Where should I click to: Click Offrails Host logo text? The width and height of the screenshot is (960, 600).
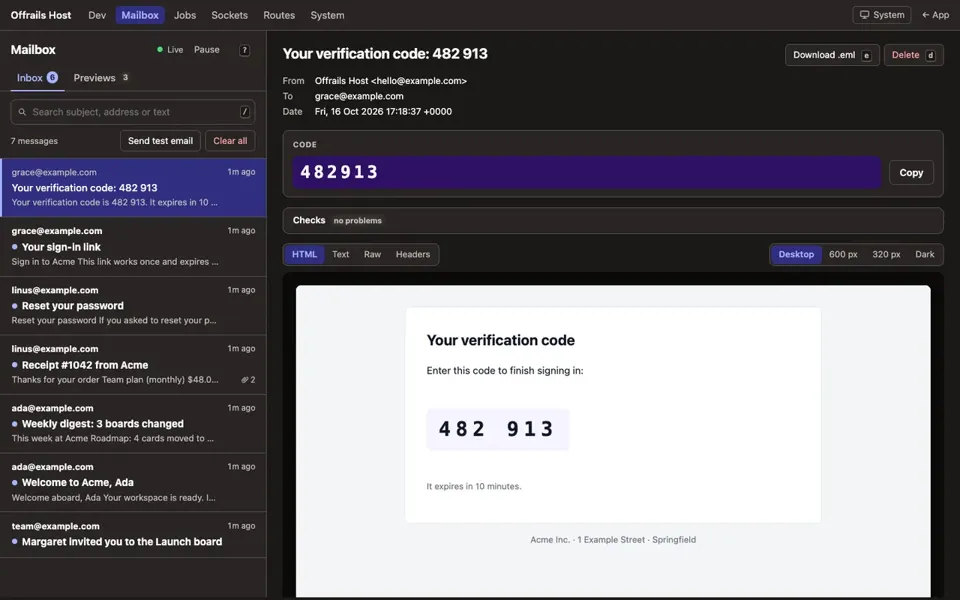tap(41, 15)
